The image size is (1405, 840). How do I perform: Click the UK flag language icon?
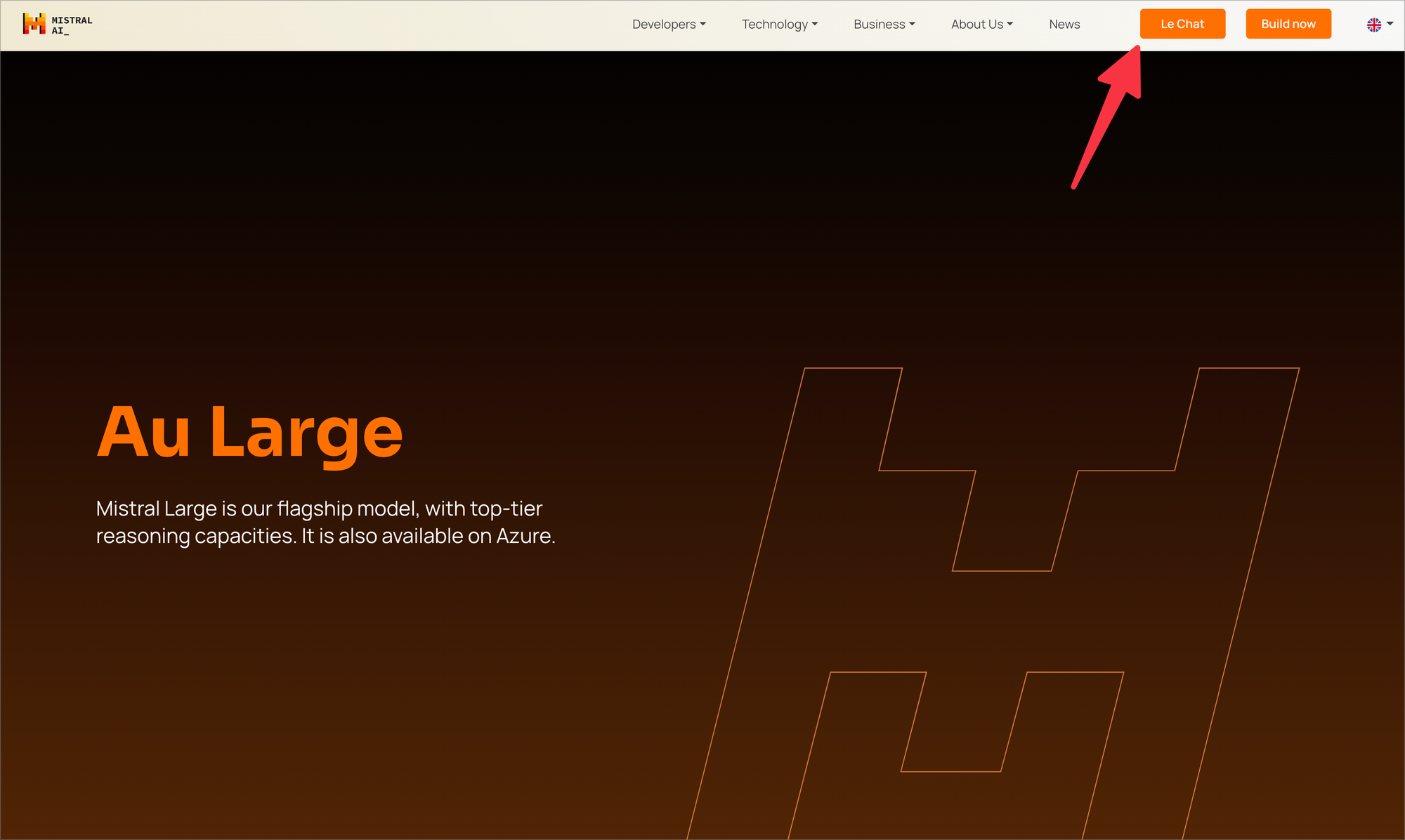point(1374,25)
